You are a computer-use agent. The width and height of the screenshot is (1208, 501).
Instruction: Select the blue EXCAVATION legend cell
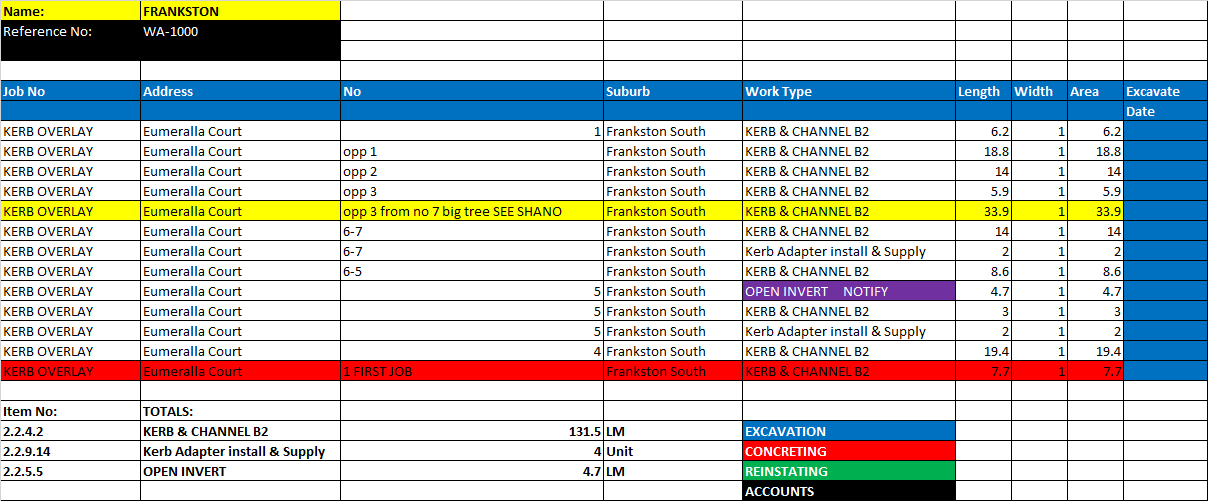tap(848, 431)
